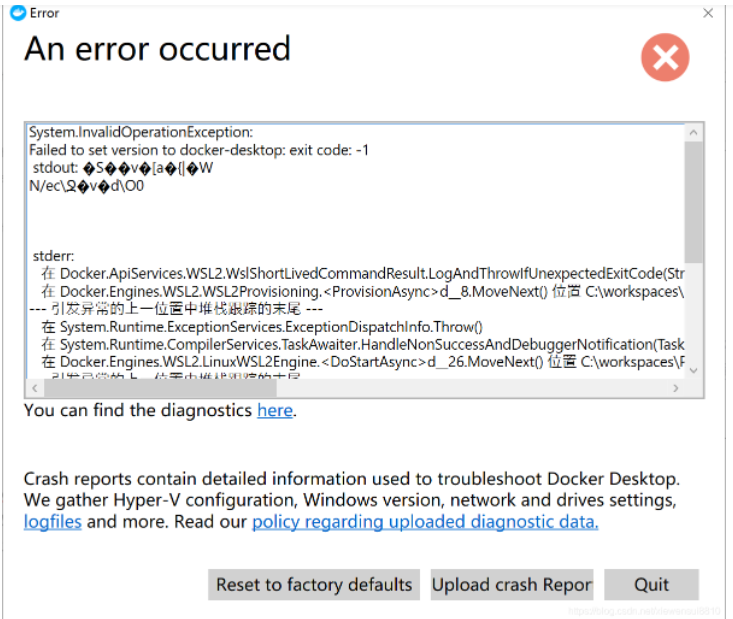Click the ExceptionDispatchInfo.Throw() stack line
733x619 pixels.
coord(262,327)
